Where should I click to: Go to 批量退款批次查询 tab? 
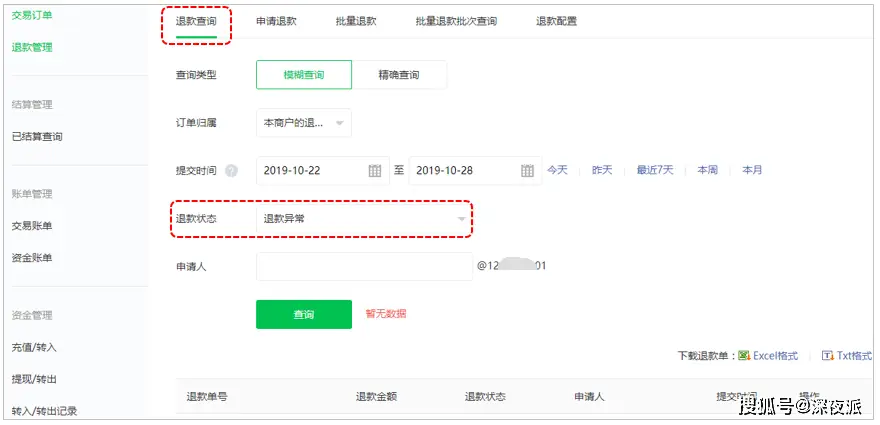[456, 22]
